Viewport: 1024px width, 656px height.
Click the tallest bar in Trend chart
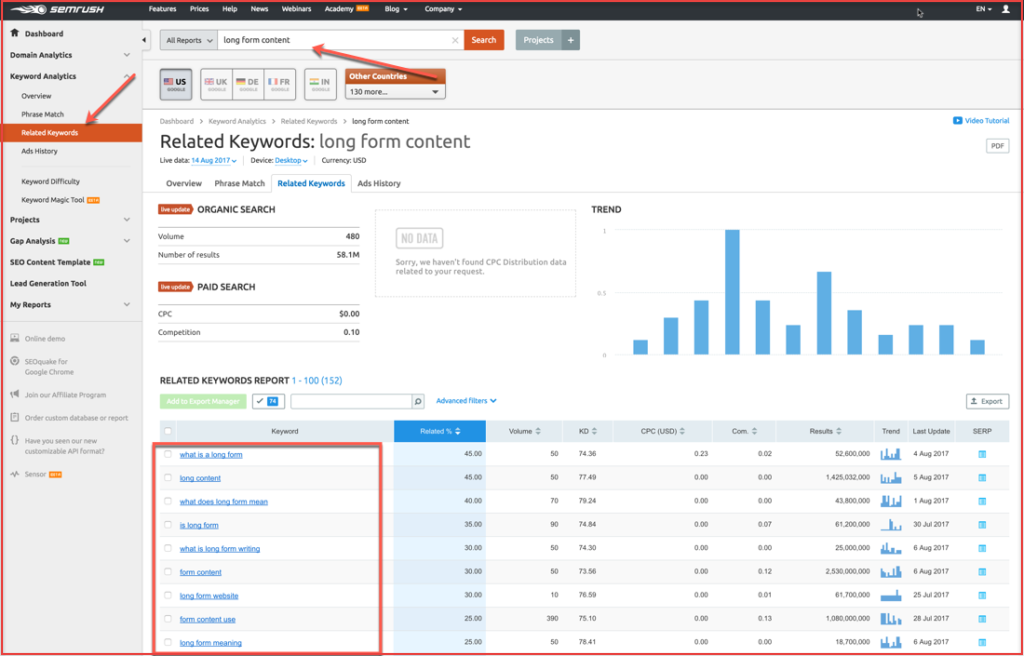[x=732, y=292]
